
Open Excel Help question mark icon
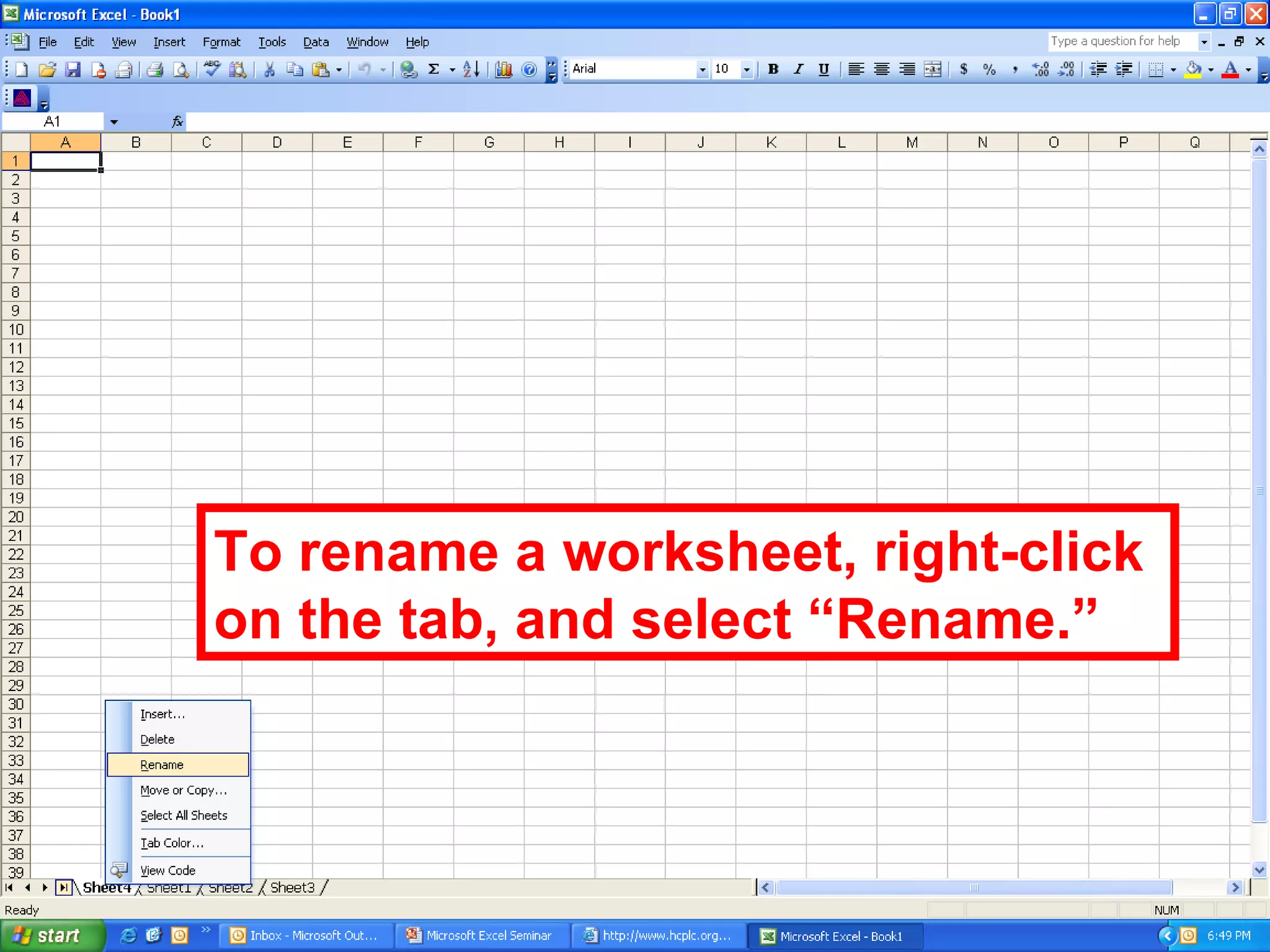point(529,69)
